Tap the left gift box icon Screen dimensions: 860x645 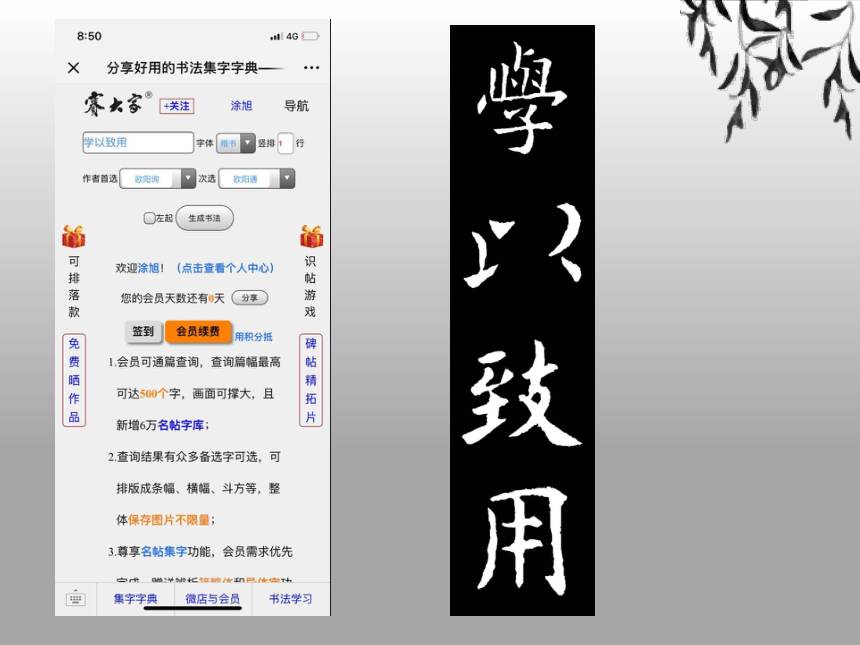click(73, 236)
